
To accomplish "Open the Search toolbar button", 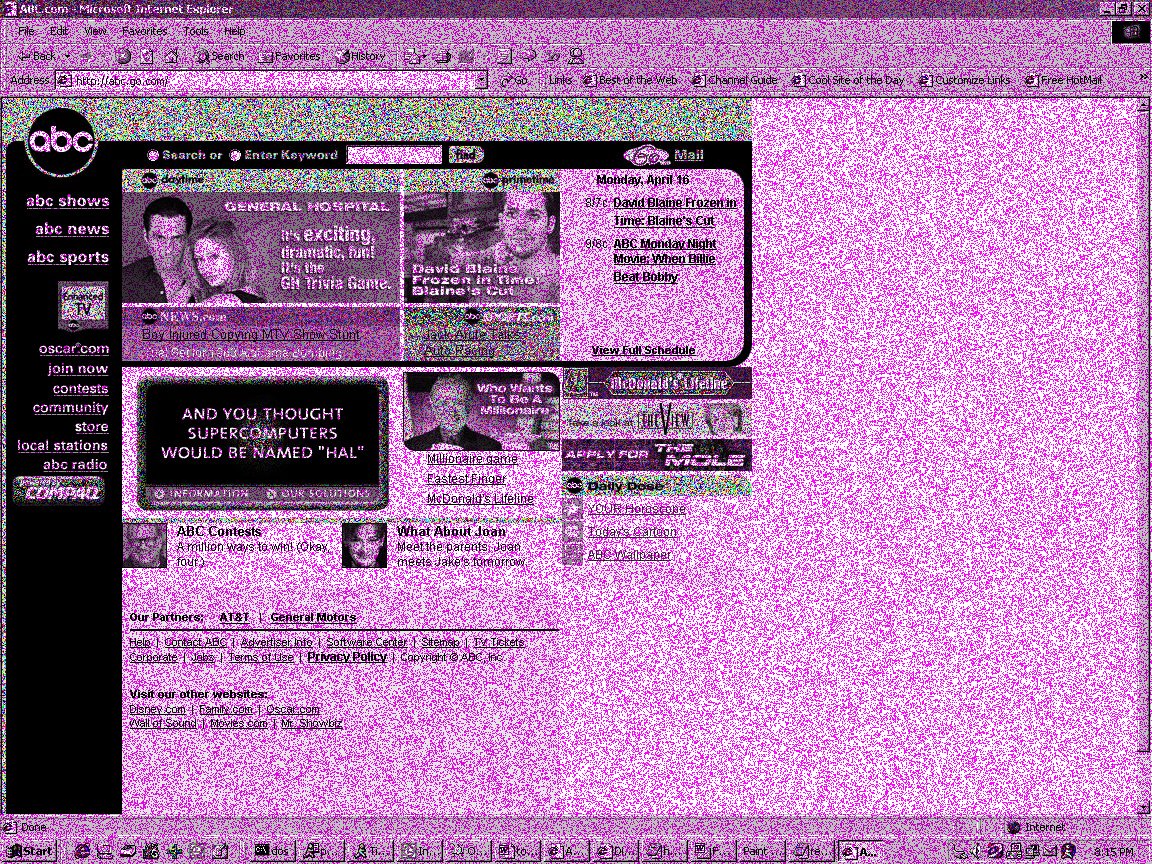I will pyautogui.click(x=220, y=56).
